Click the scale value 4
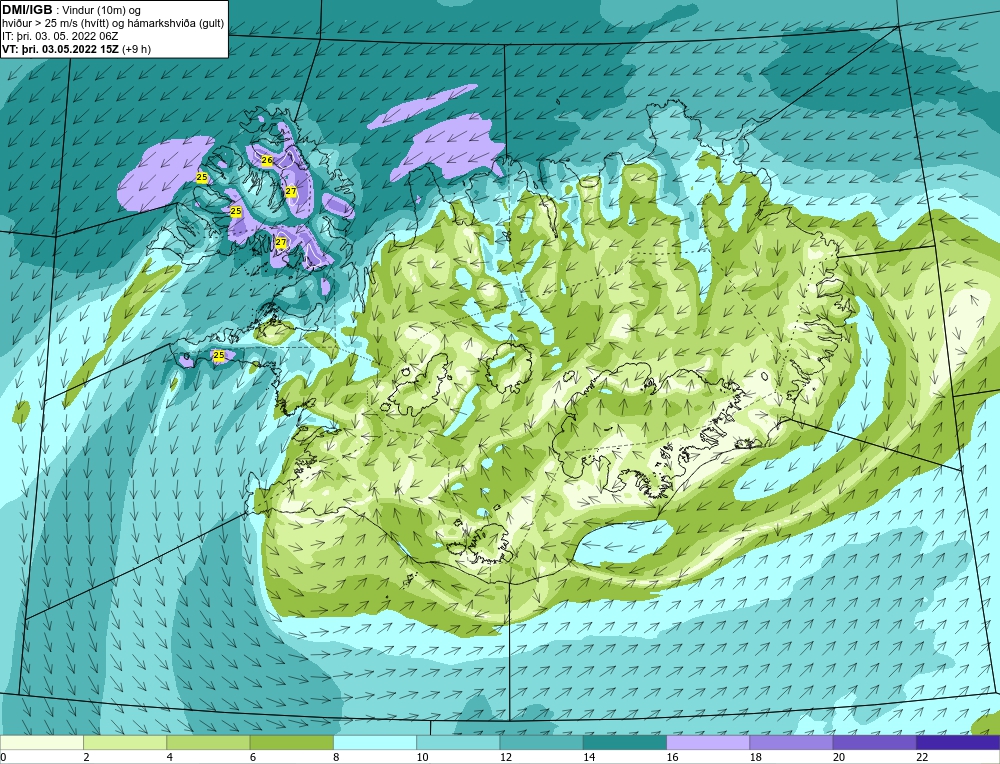 coord(170,757)
